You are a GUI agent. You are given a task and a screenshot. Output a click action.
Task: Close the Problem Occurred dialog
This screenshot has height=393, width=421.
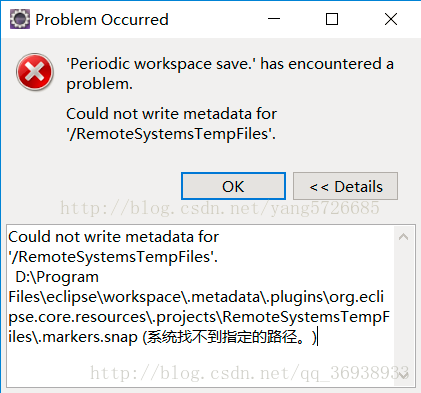pyautogui.click(x=391, y=19)
